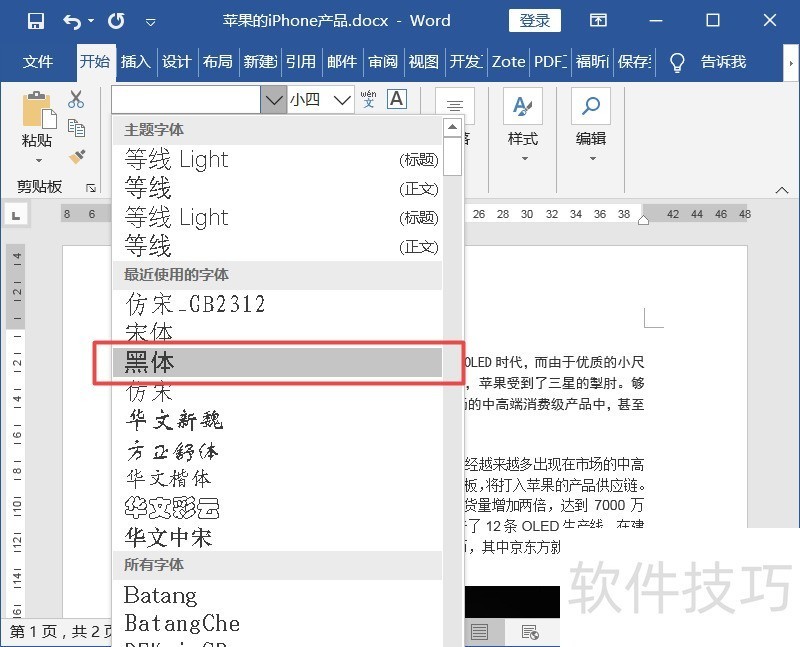Choose first 等线 Light heading font
Viewport: 800px width, 647px height.
(277, 159)
